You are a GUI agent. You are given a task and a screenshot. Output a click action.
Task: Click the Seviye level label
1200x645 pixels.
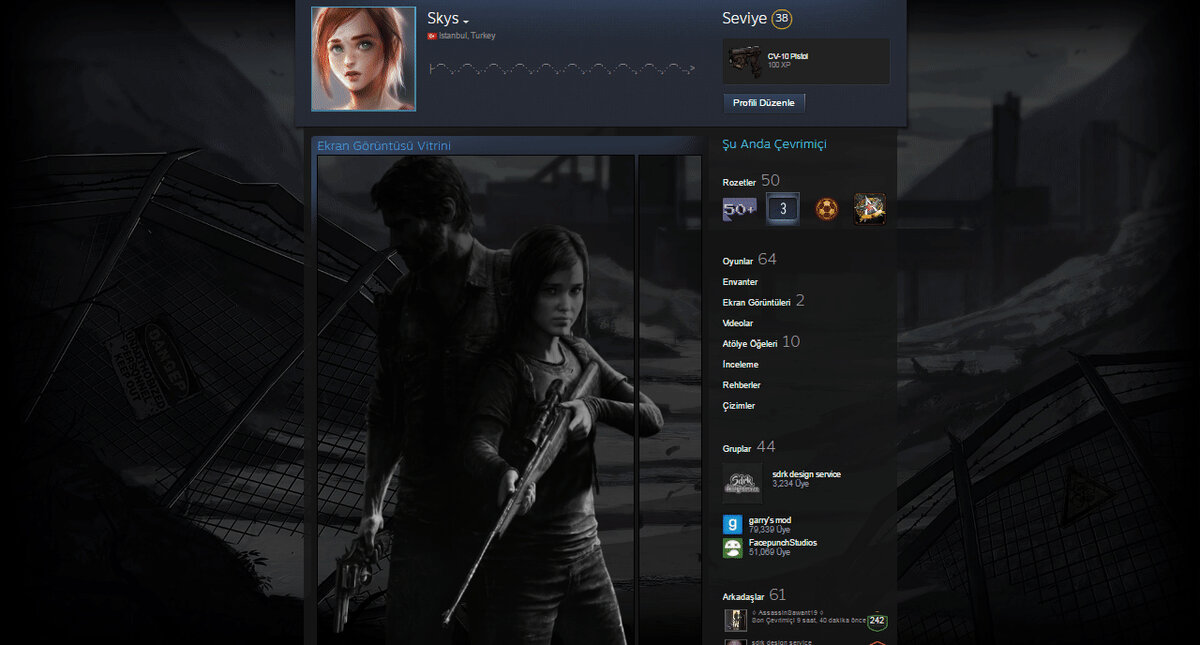click(744, 19)
